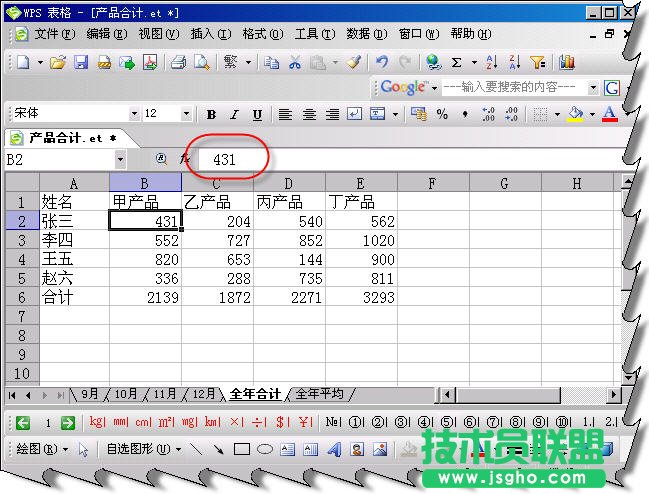Toggle Bold formatting
Screen dimensions: 649x494
tap(211, 114)
